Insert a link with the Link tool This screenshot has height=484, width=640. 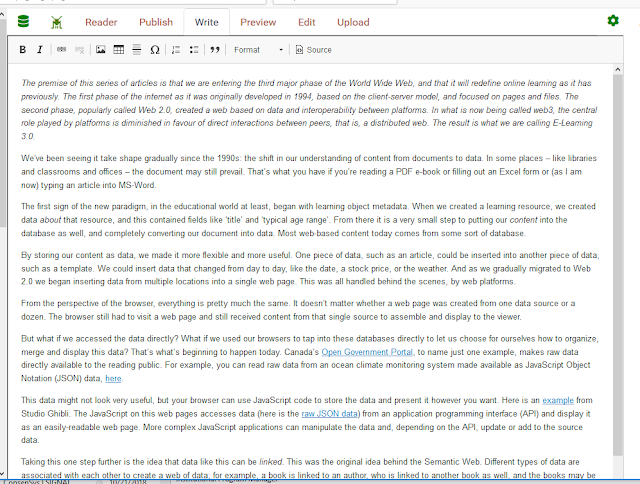[62, 50]
